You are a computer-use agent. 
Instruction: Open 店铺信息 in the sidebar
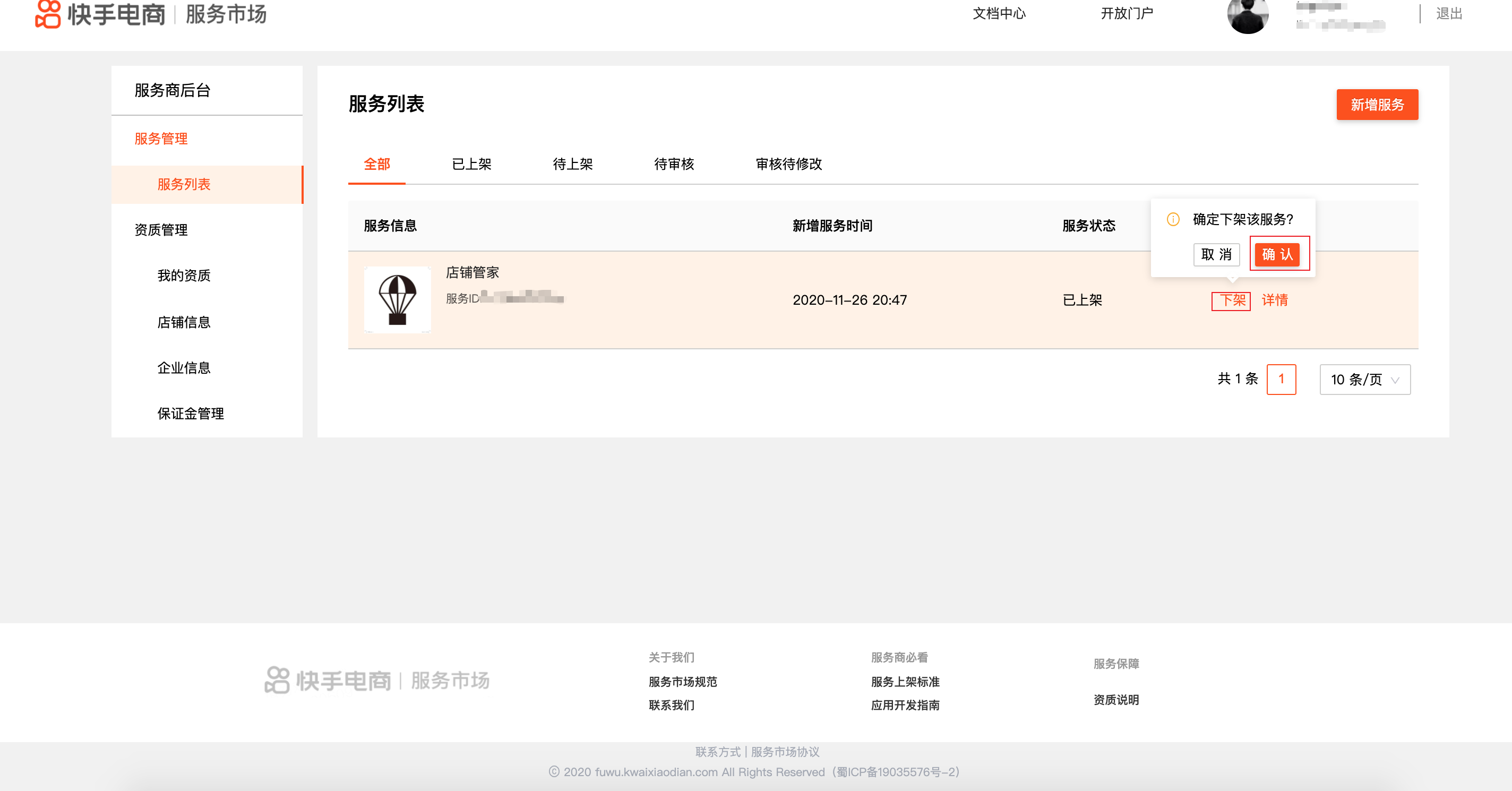coord(184,322)
